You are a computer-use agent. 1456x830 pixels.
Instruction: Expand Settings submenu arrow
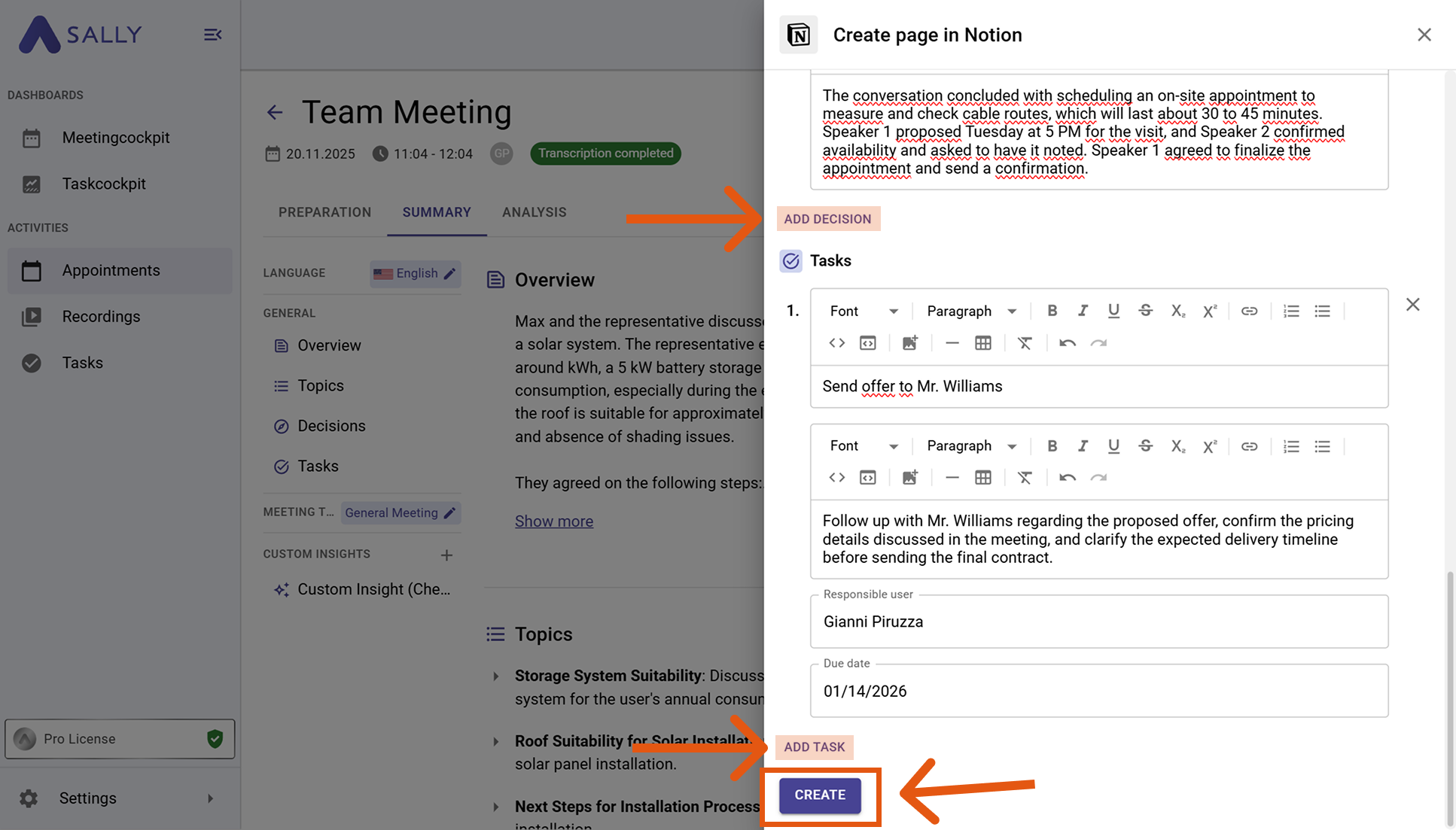210,798
